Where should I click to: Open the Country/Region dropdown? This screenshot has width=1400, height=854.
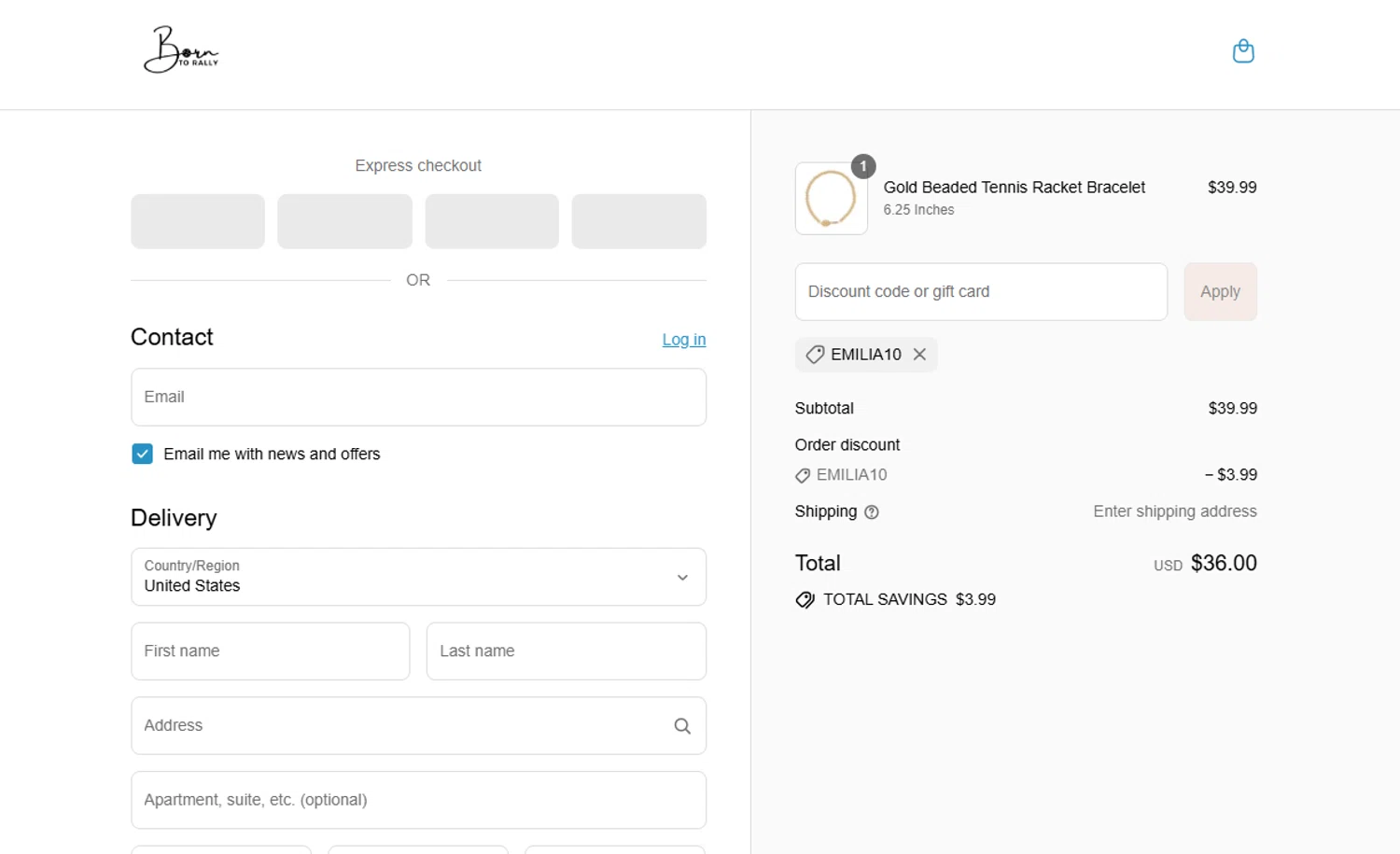tap(418, 577)
